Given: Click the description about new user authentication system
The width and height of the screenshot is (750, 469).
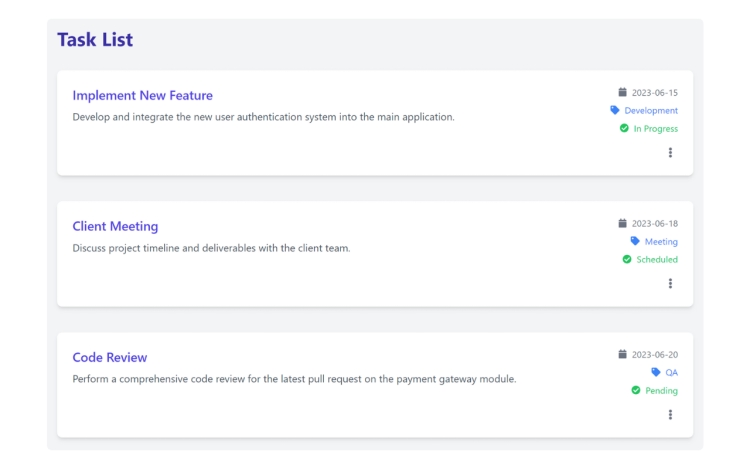Looking at the screenshot, I should (x=264, y=117).
